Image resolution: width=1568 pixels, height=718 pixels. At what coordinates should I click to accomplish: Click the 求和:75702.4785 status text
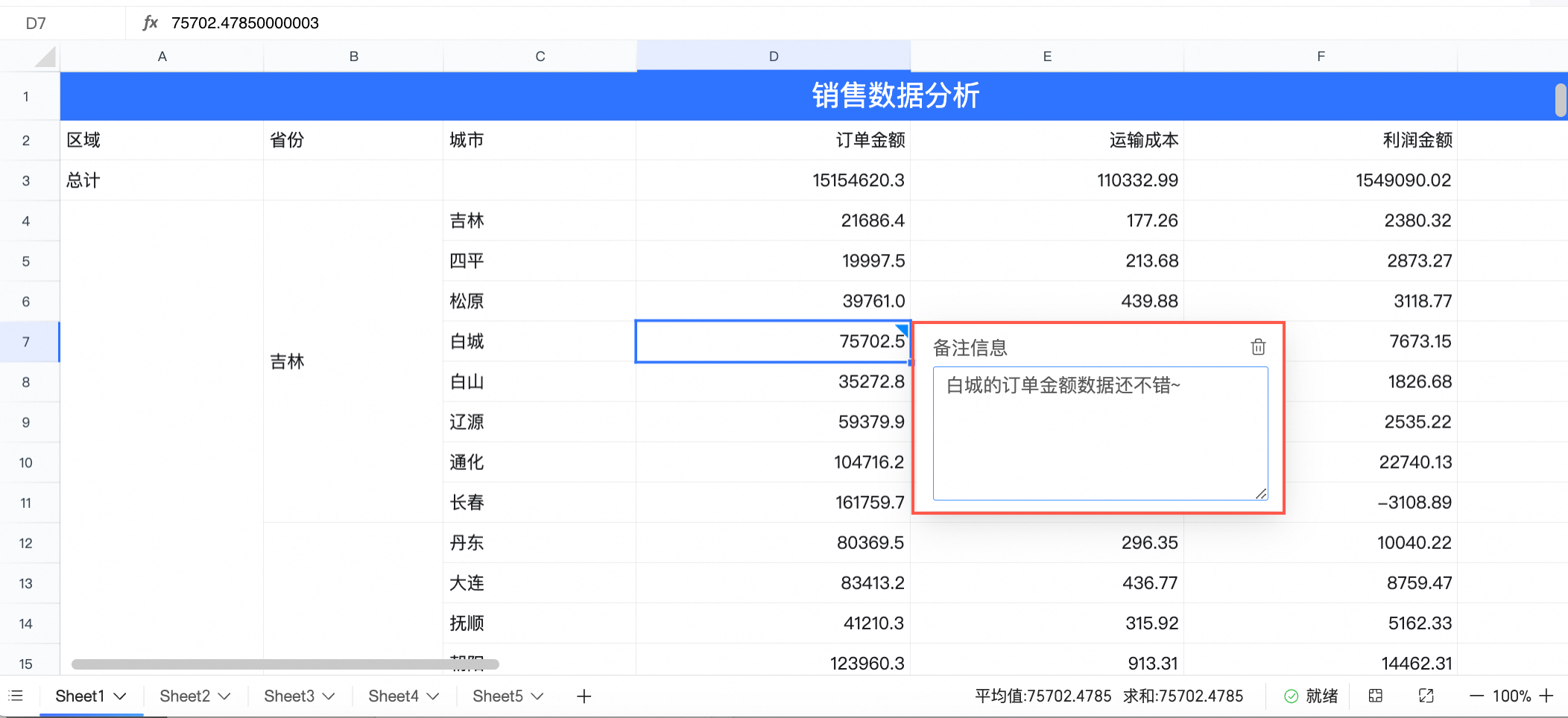pos(1183,696)
